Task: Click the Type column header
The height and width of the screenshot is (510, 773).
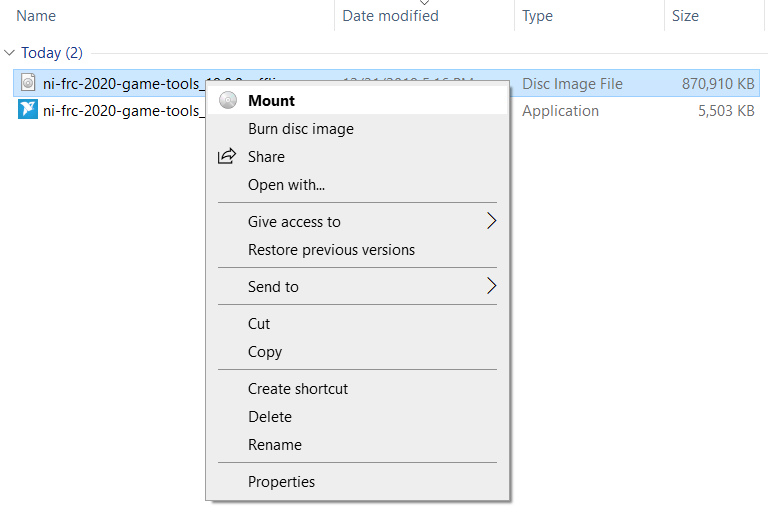Action: 538,16
